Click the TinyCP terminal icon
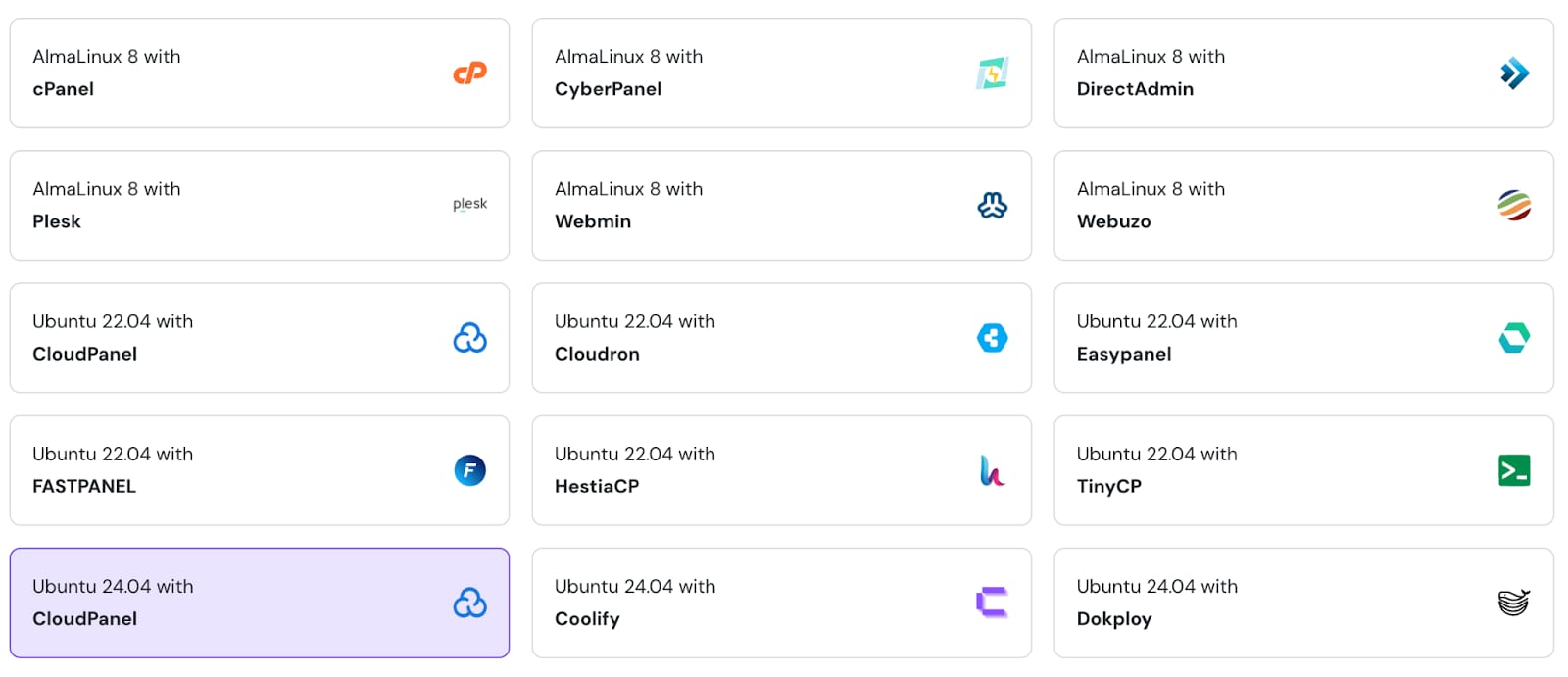Viewport: 1568px width, 677px height. tap(1515, 470)
